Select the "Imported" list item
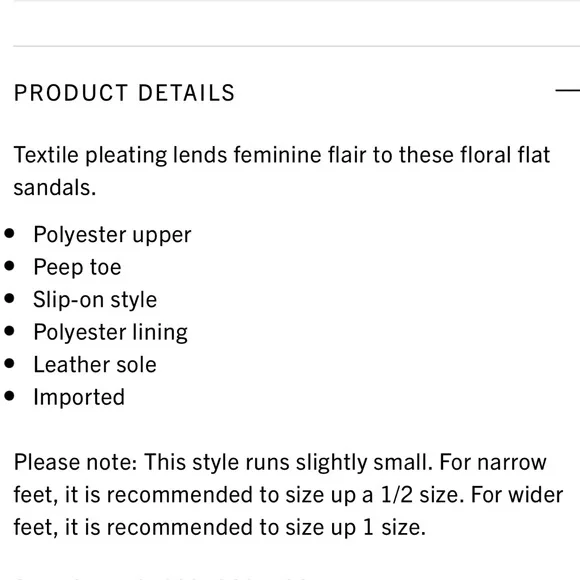Image resolution: width=580 pixels, height=580 pixels. coord(79,398)
